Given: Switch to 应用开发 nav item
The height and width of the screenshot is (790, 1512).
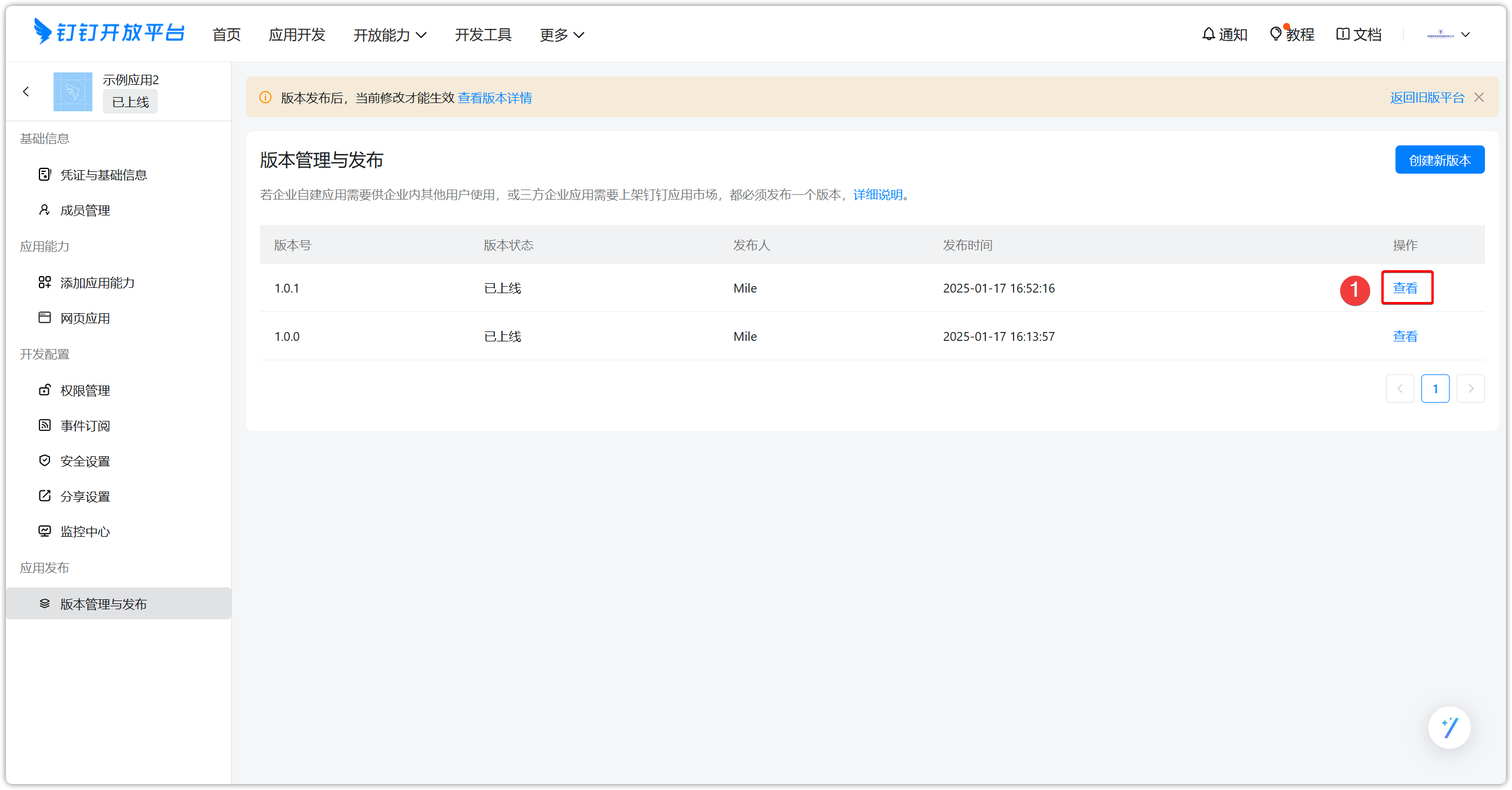Looking at the screenshot, I should 297,35.
